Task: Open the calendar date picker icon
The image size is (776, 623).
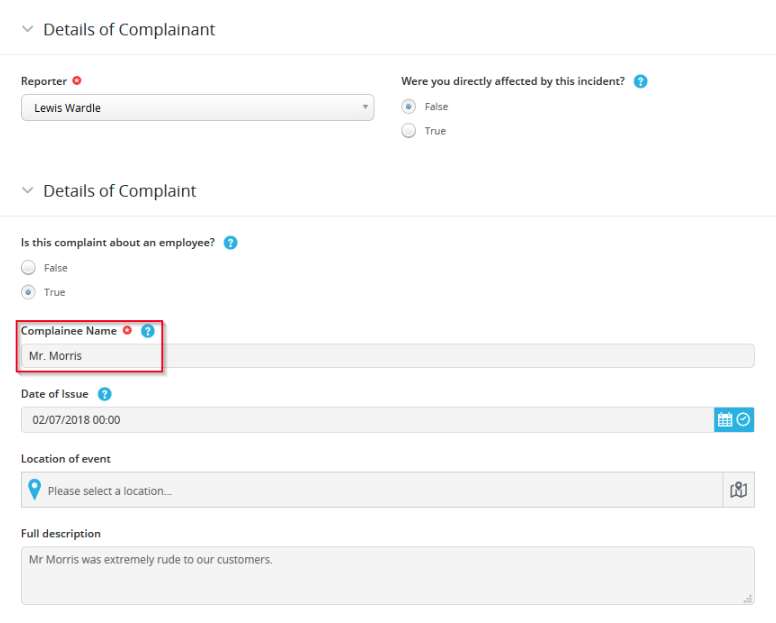Action: (725, 420)
